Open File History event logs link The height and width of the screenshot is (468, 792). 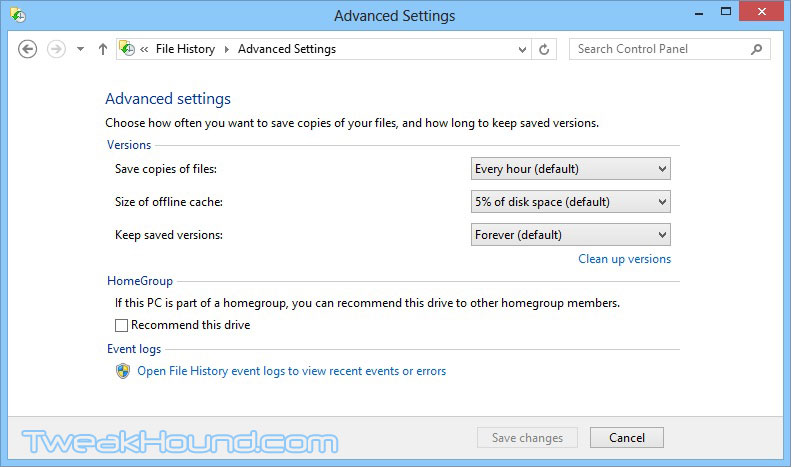click(x=291, y=371)
